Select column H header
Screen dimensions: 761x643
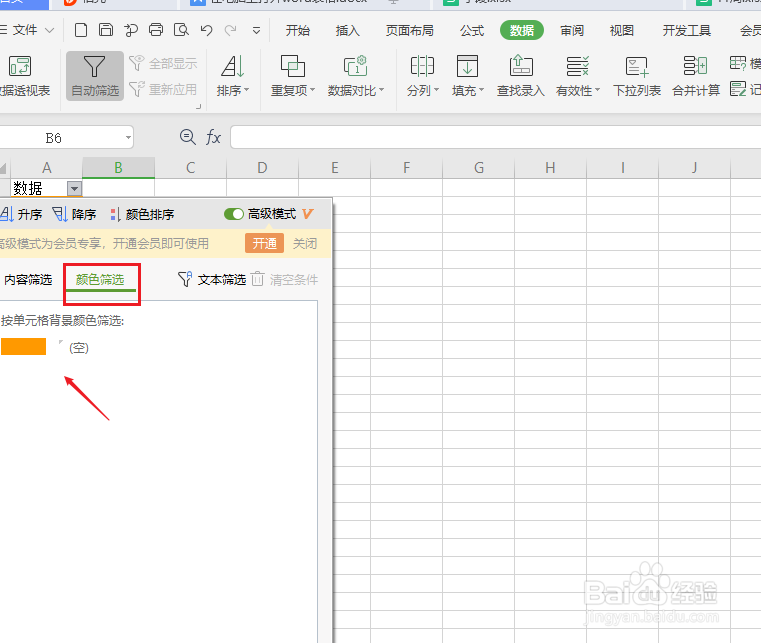tap(550, 168)
